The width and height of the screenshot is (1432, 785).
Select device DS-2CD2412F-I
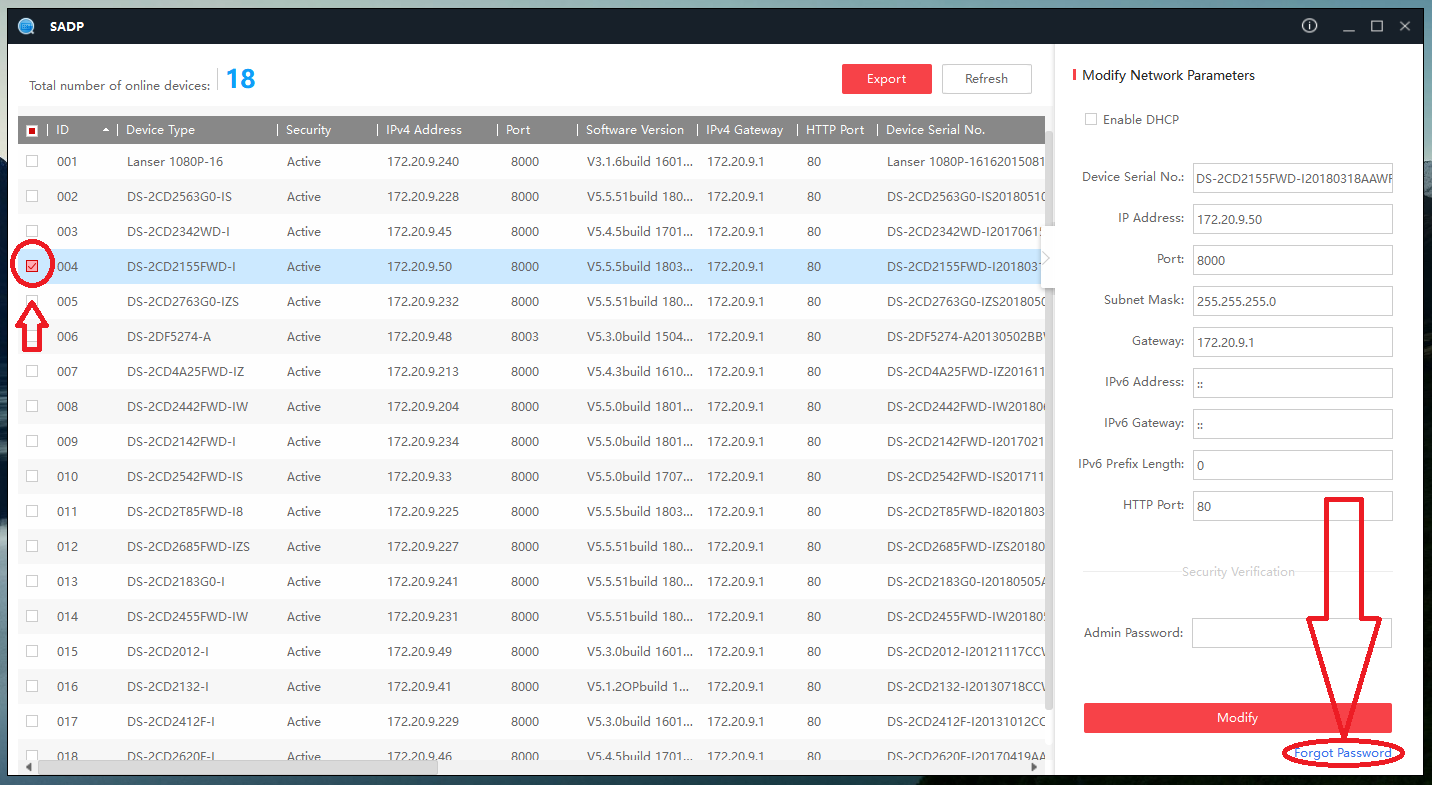[x=170, y=721]
